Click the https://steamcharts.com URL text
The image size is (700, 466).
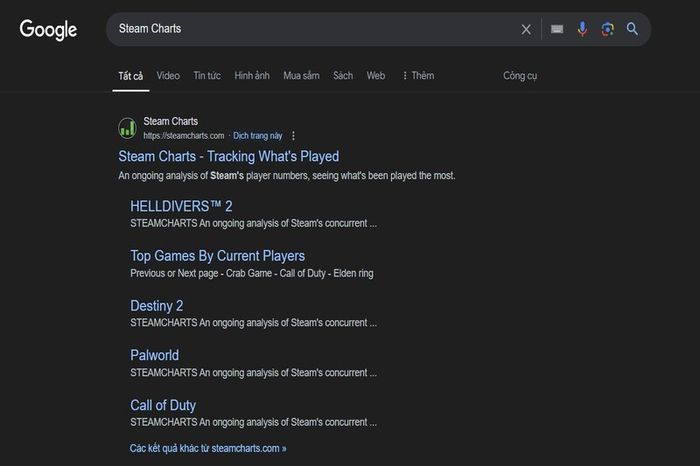point(184,136)
